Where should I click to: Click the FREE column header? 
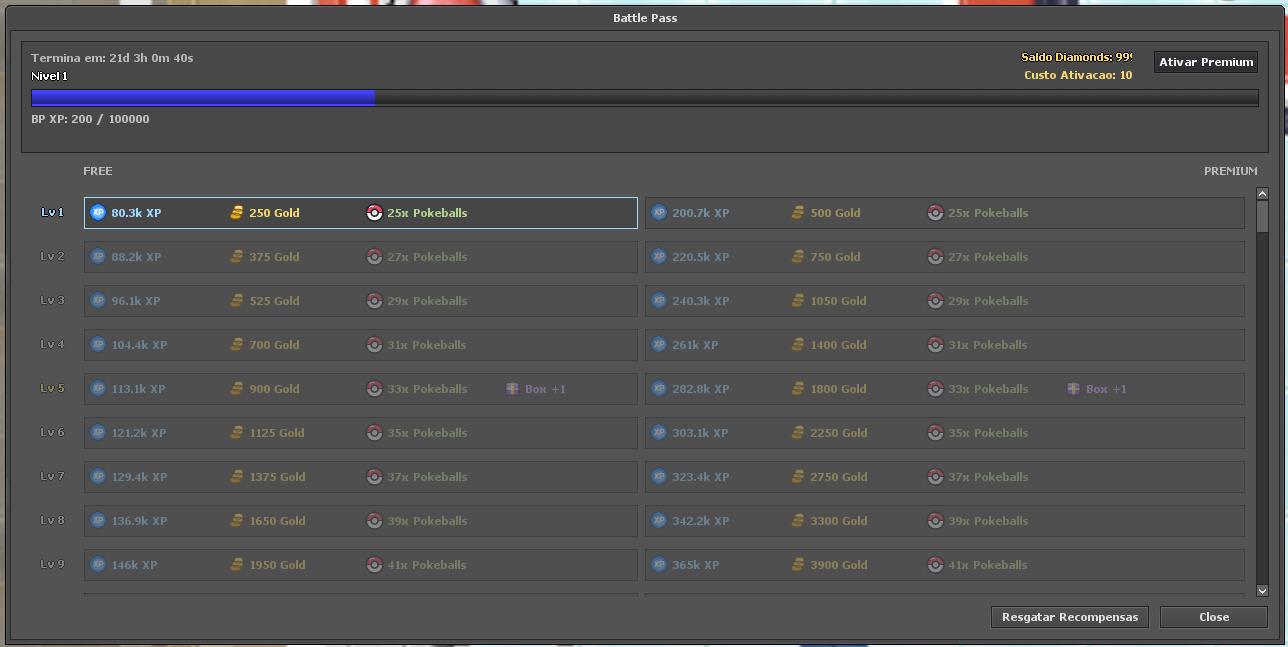click(98, 171)
